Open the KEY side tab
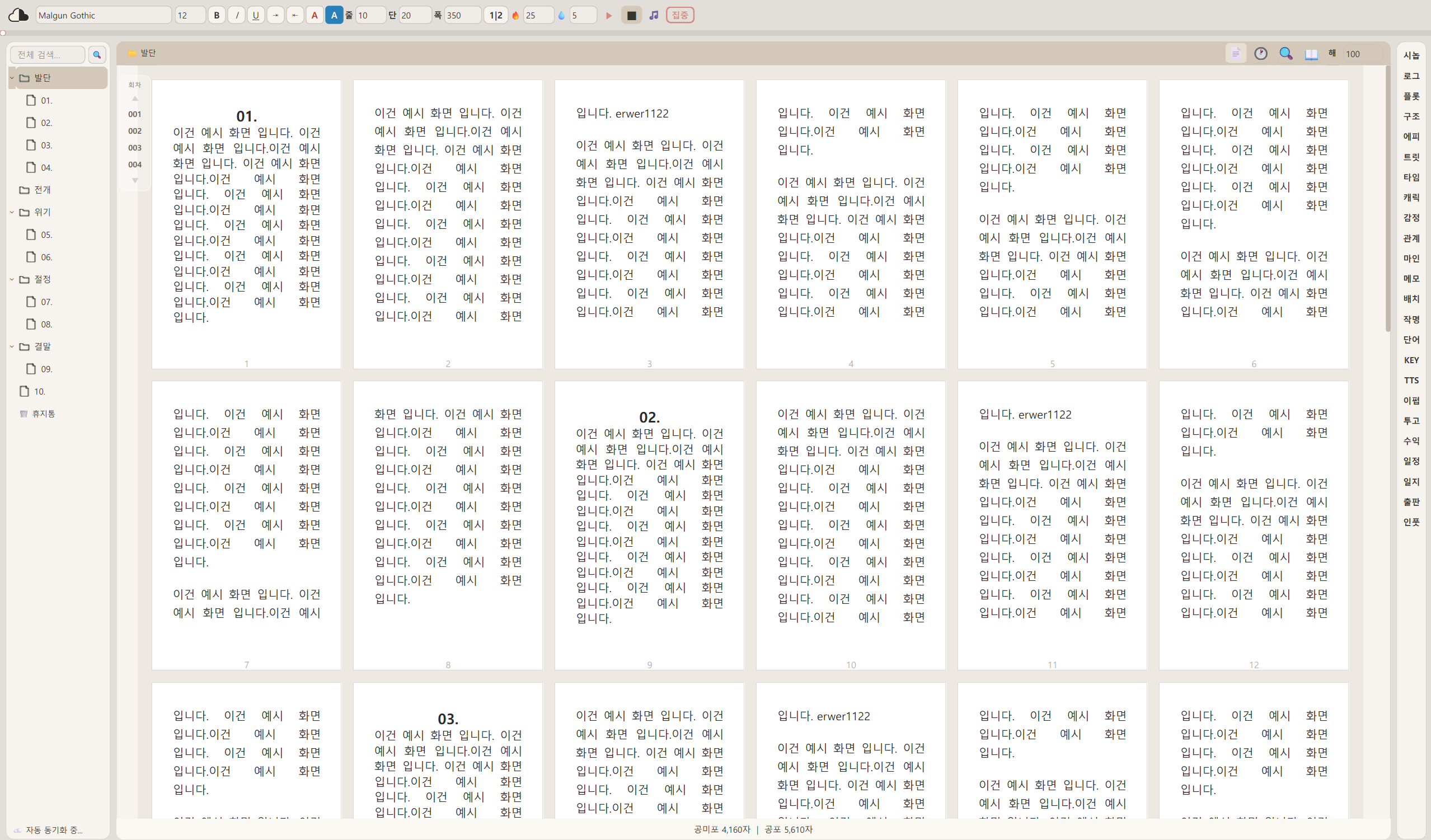The image size is (1431, 840). (1411, 359)
